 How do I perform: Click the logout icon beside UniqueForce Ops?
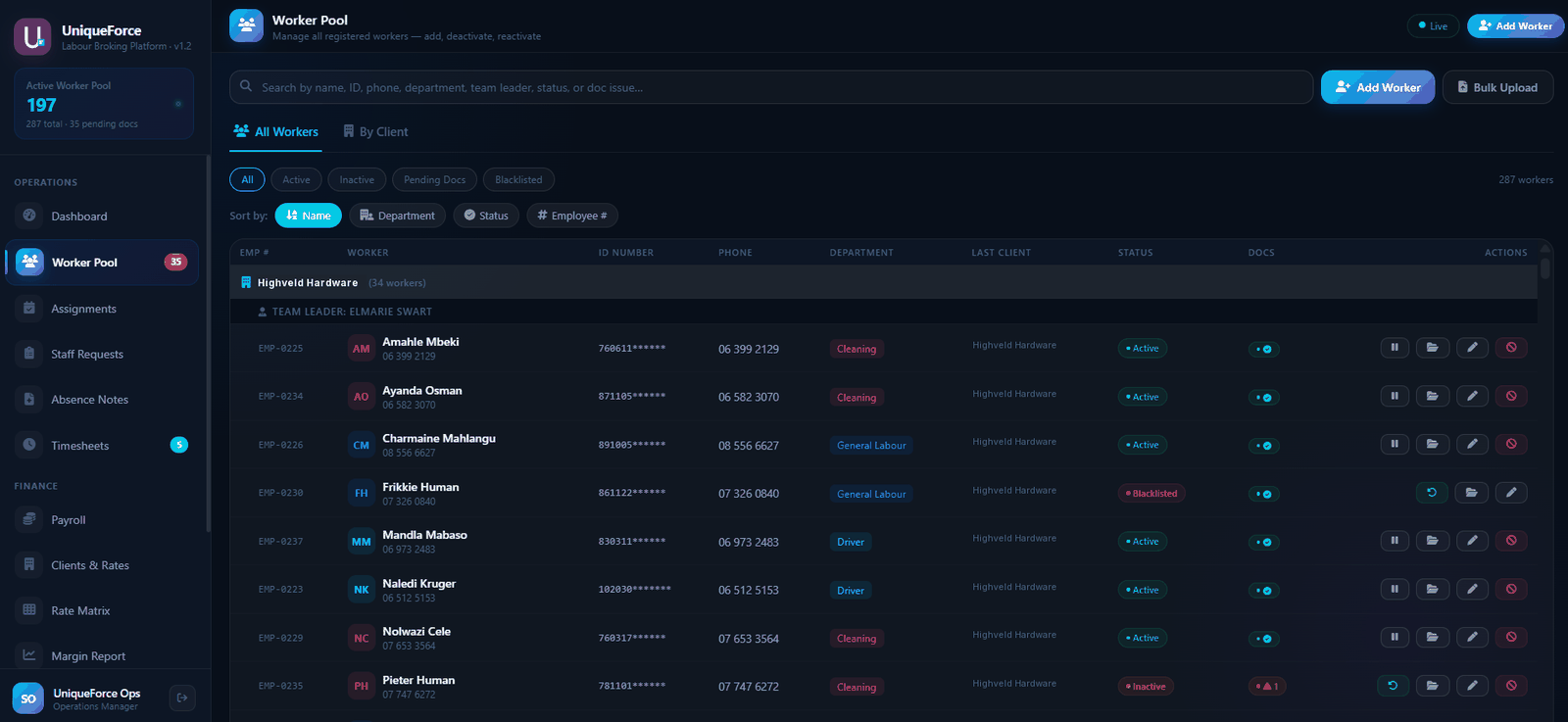pos(181,698)
